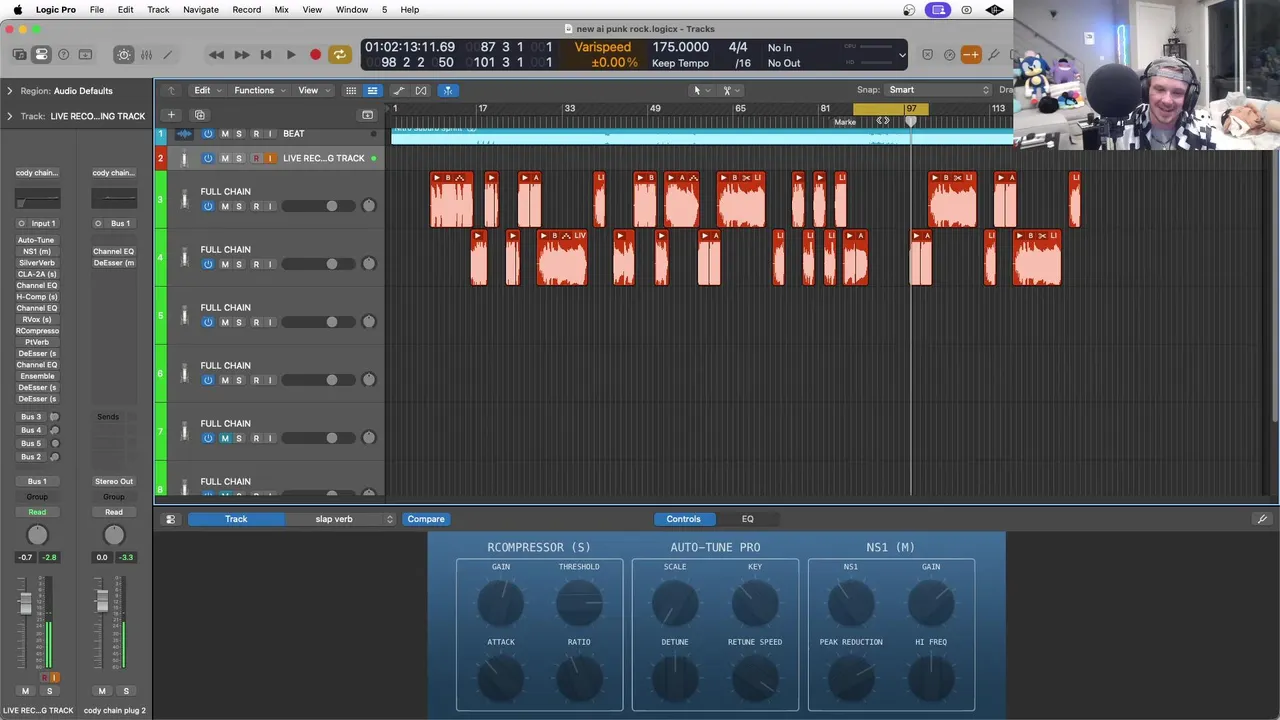Mute the BEAT track

(225, 134)
